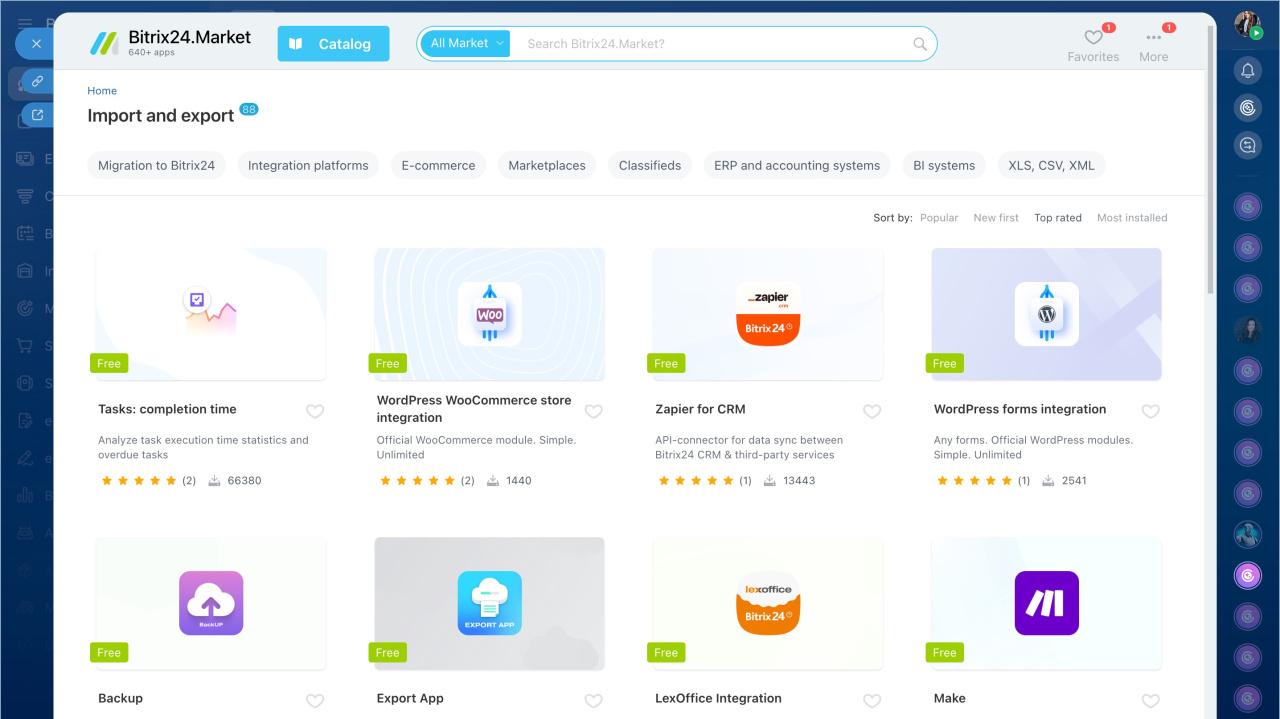1280x719 pixels.
Task: Click the search magnifier icon
Action: (x=920, y=44)
